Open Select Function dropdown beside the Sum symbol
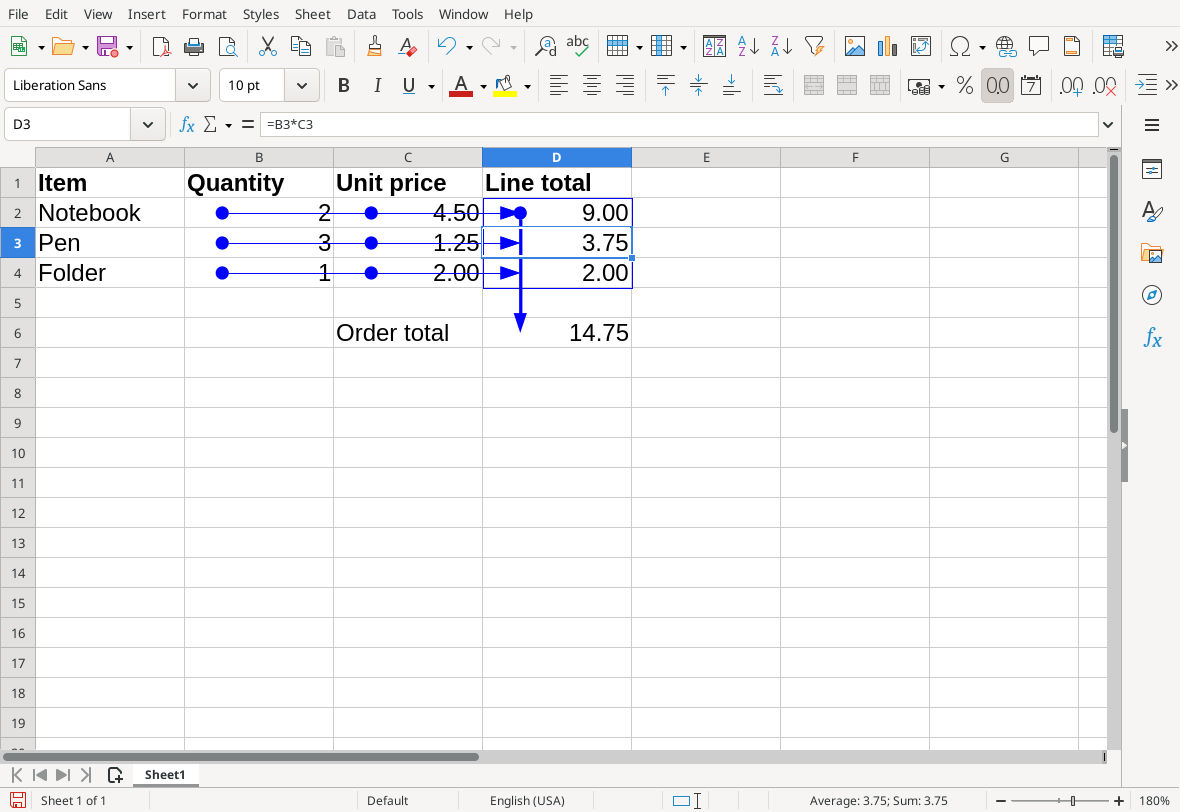The width and height of the screenshot is (1180, 812). (x=228, y=125)
